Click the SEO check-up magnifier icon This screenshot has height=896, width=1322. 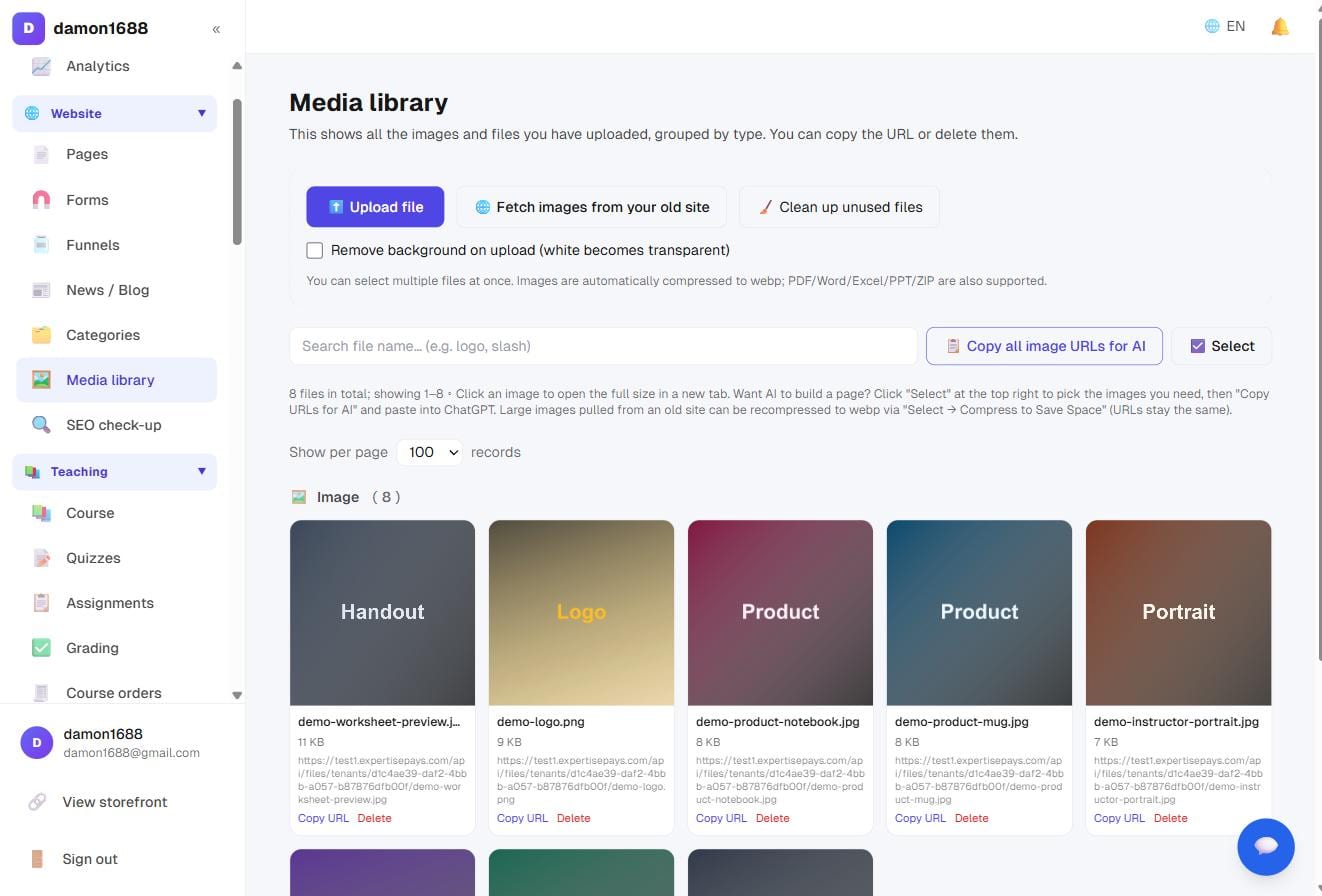pyautogui.click(x=41, y=425)
